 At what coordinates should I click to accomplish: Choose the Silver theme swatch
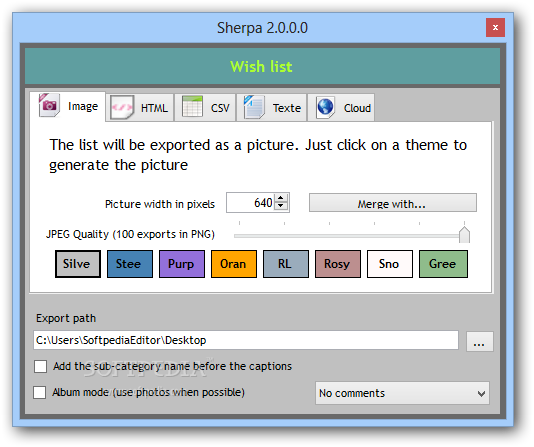point(78,264)
